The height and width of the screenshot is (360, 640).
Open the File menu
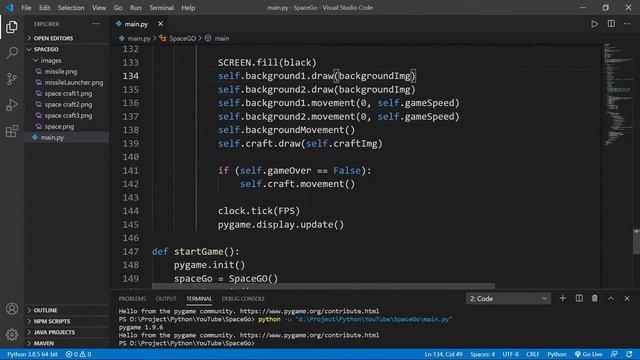(x=26, y=8)
